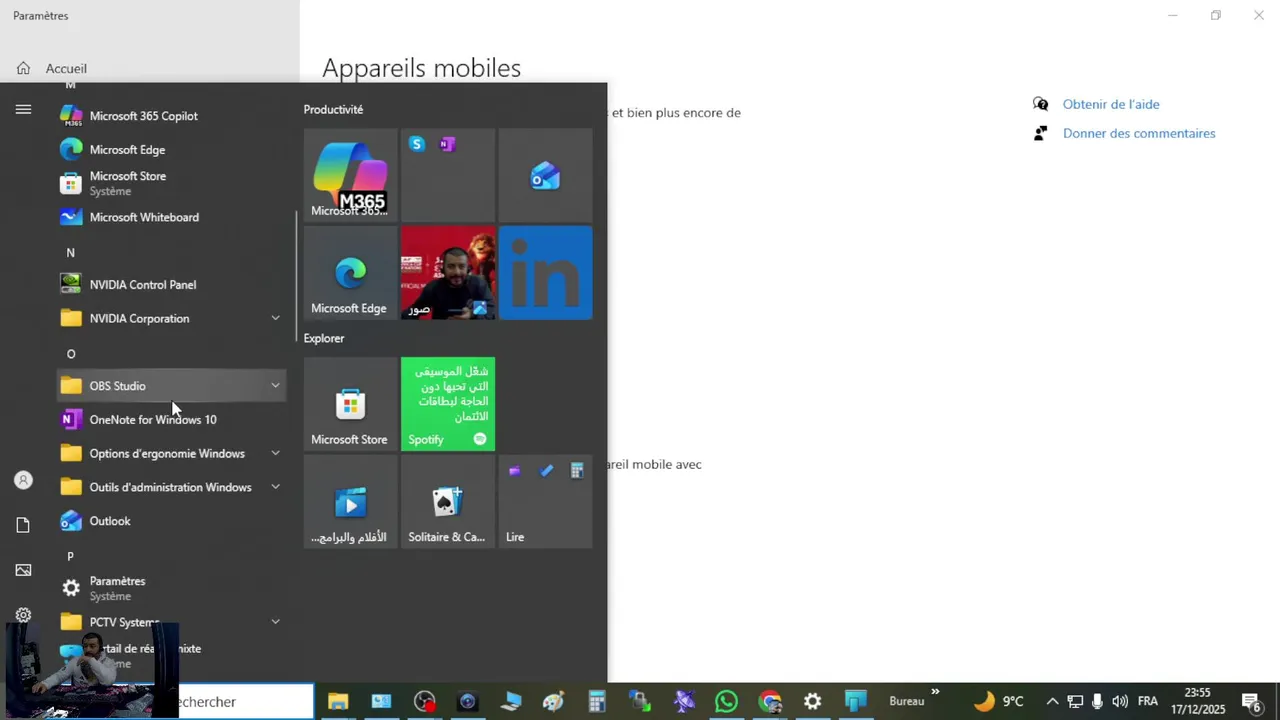This screenshot has height=720, width=1280.
Task: Open notification center with 6 notifications
Action: 1251,702
